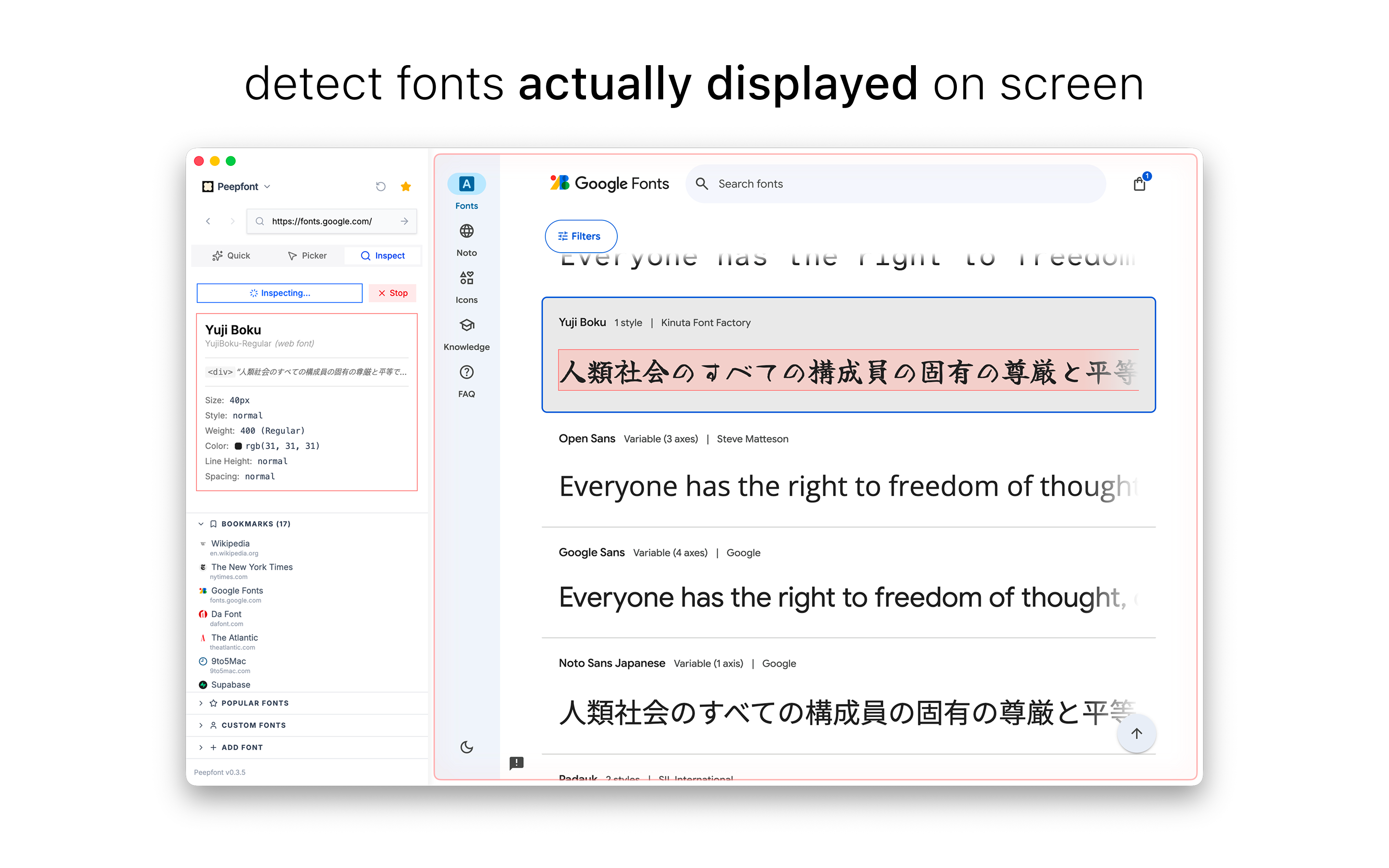Switch to the Quick tab
Image resolution: width=1389 pixels, height=868 pixels.
click(231, 256)
